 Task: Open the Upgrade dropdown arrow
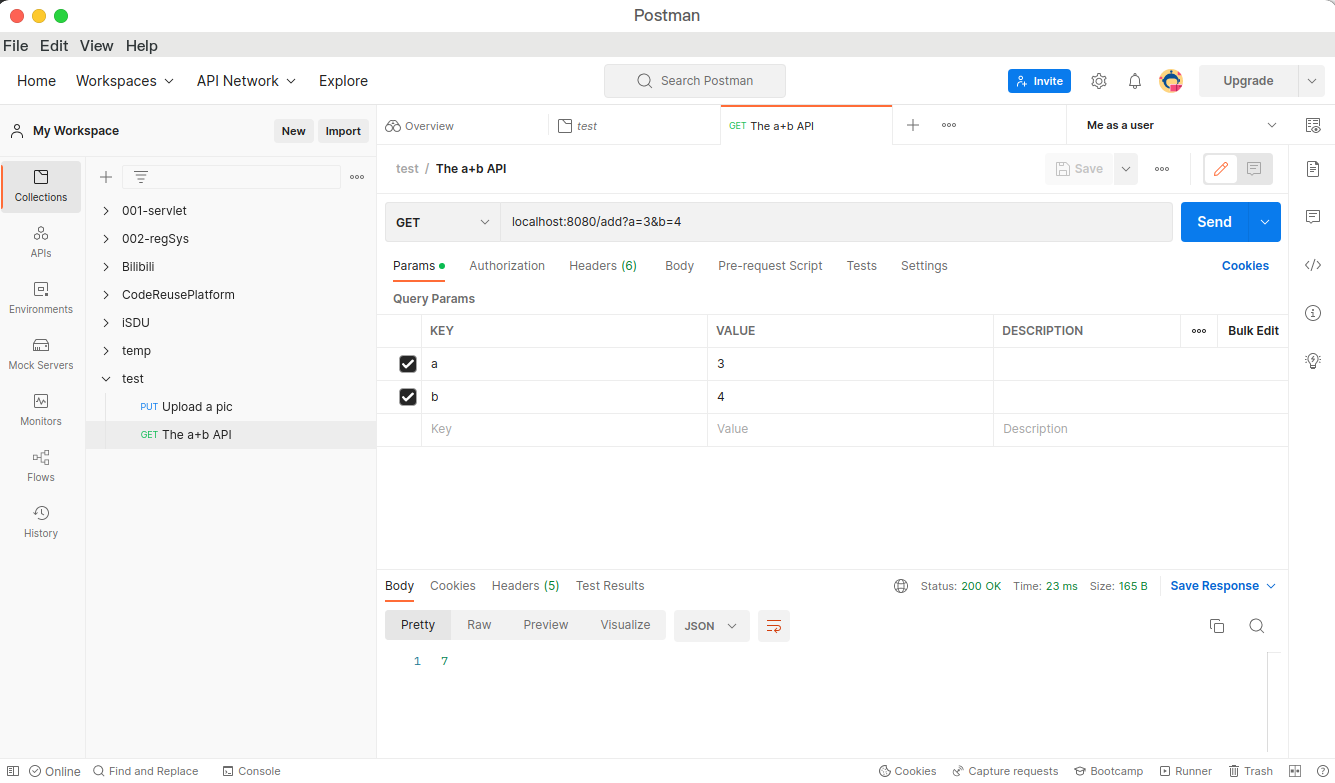(1312, 81)
